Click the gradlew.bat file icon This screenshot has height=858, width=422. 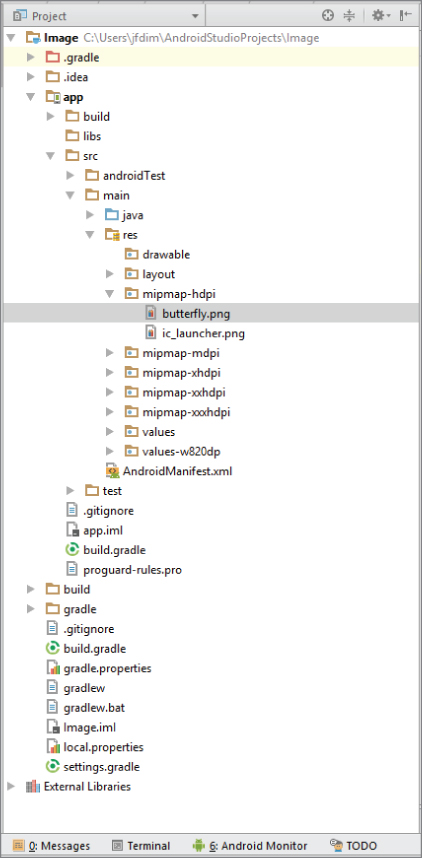coord(52,708)
